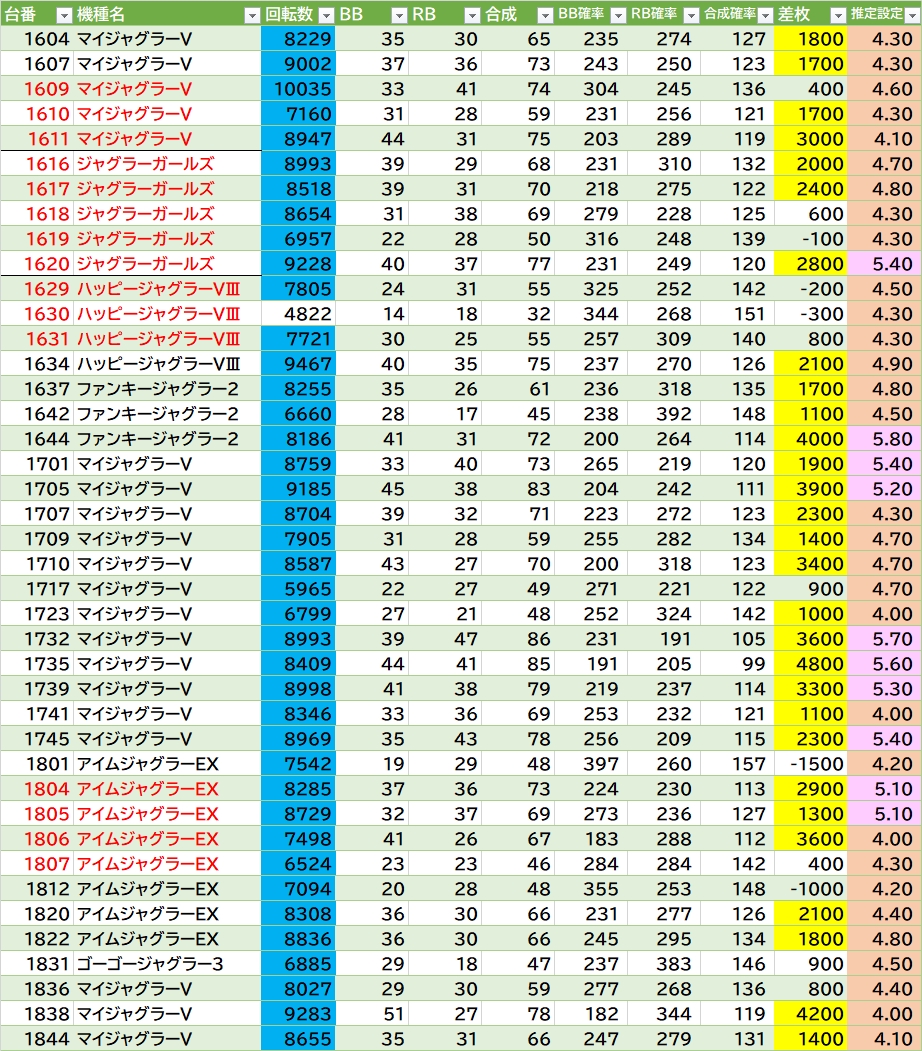Select rotation count cell 10035
Viewport: 922px width, 1051px height.
coord(298,88)
